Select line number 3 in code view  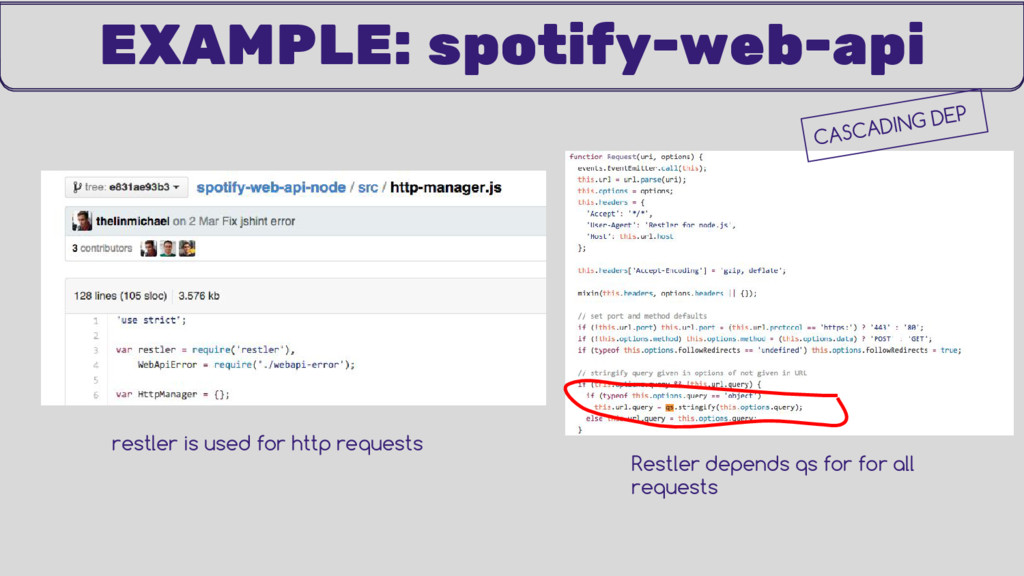point(95,350)
